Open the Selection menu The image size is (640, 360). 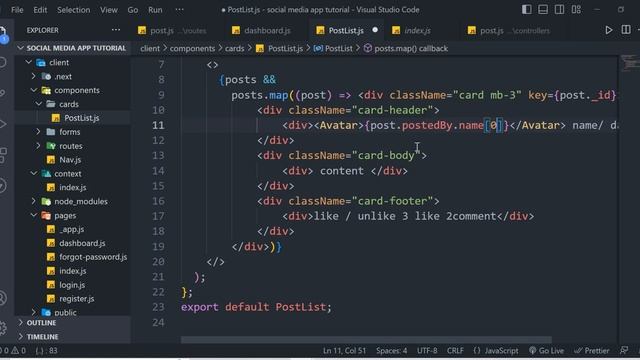(x=73, y=9)
